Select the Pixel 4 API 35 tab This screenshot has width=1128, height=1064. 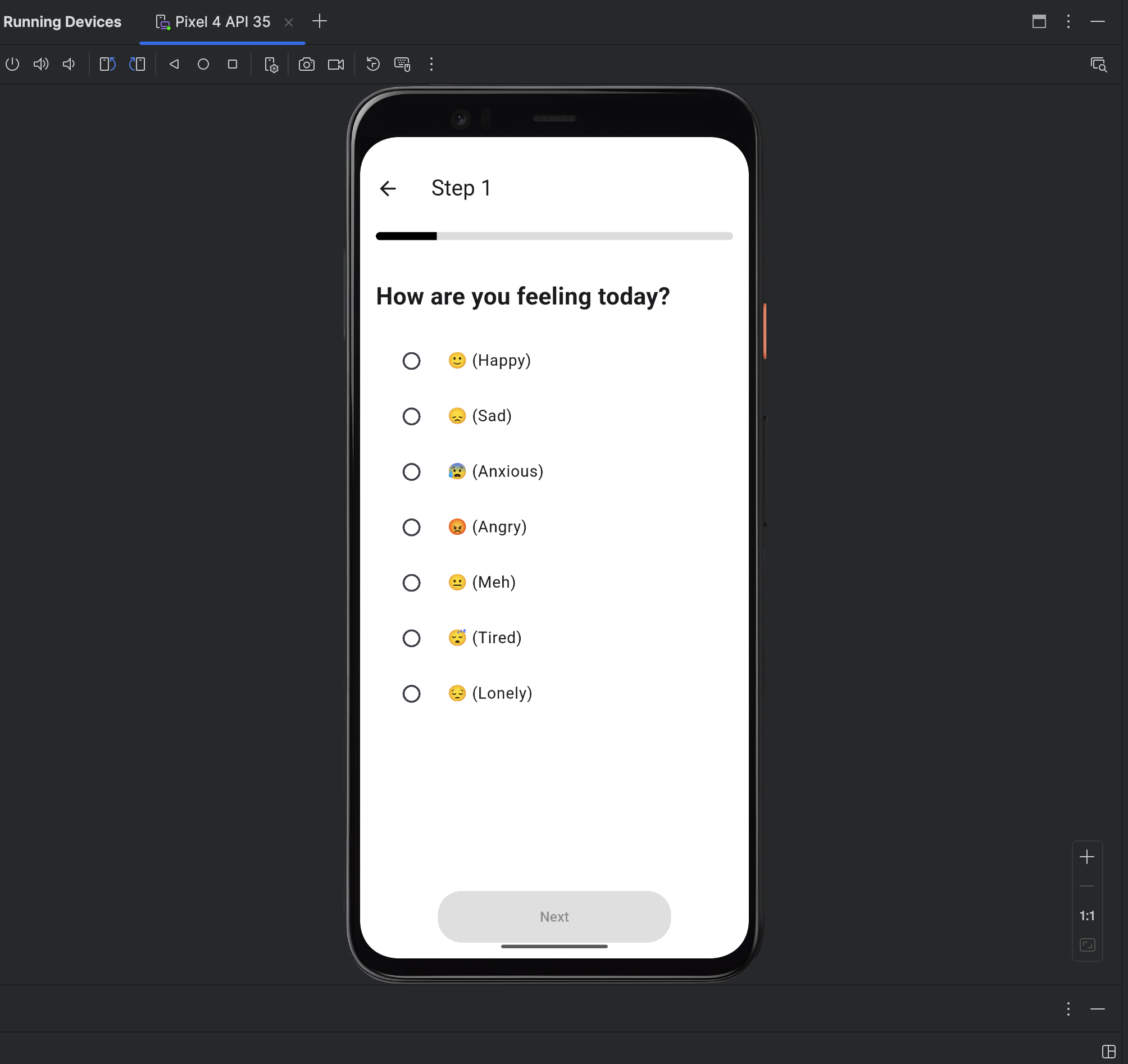pos(222,21)
